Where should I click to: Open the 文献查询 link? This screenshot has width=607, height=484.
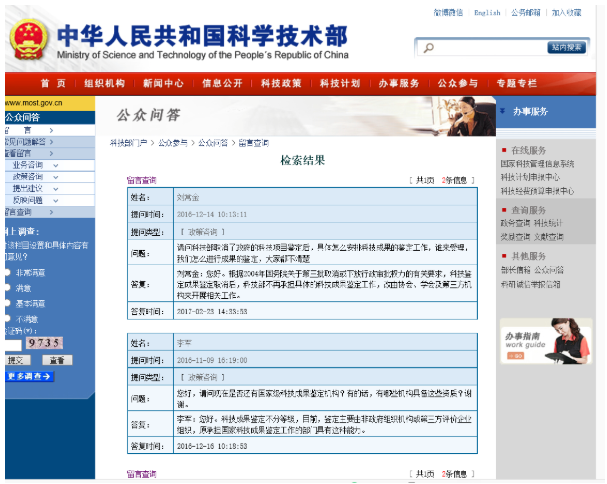[x=549, y=237]
